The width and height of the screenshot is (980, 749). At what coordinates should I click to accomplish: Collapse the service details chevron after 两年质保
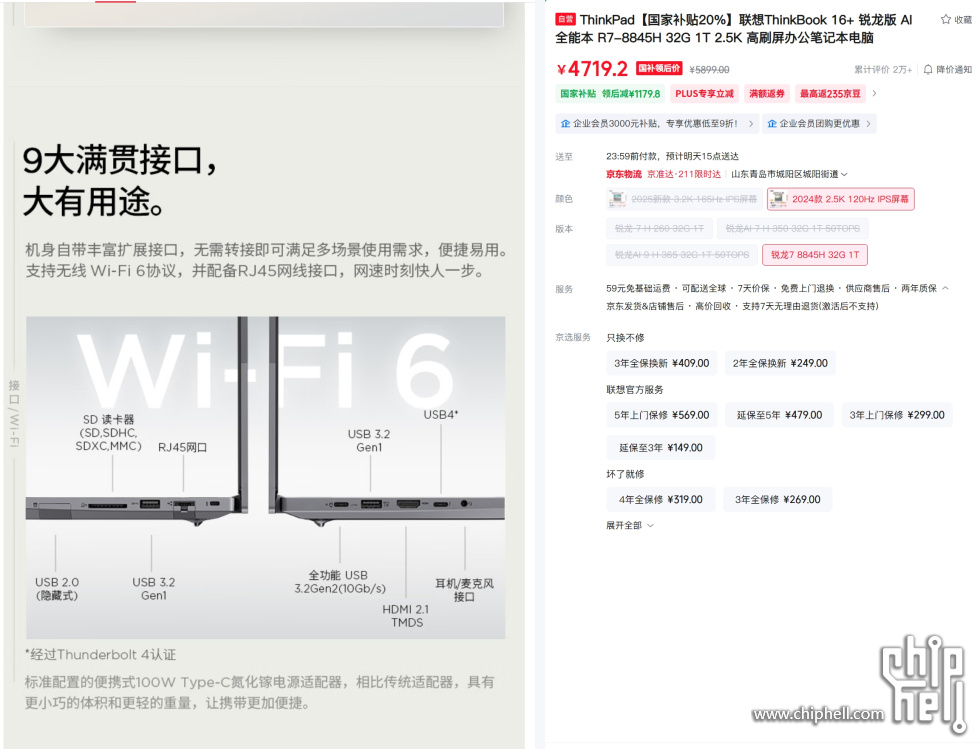coord(946,288)
